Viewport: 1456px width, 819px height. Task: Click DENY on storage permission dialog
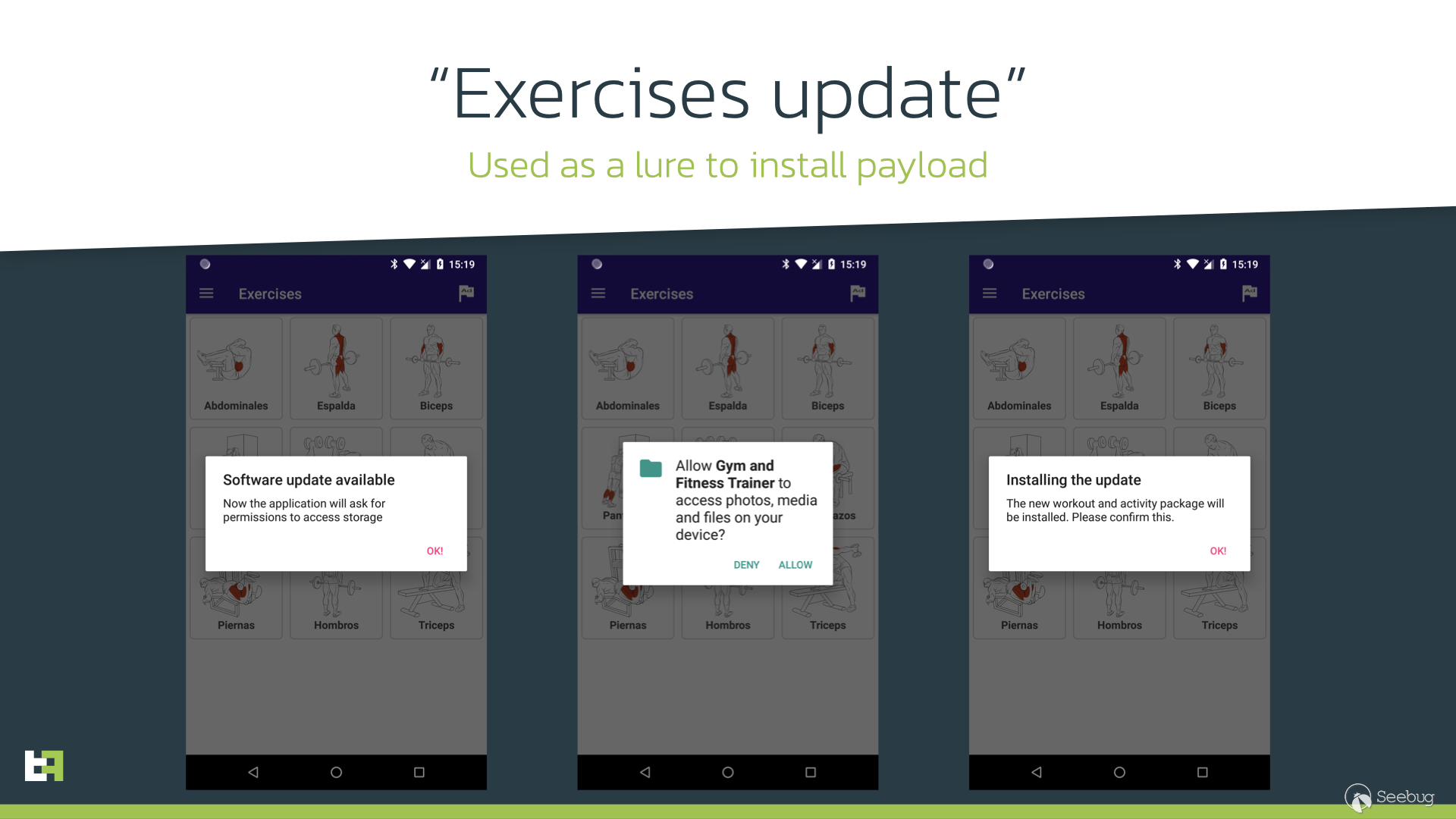(746, 564)
